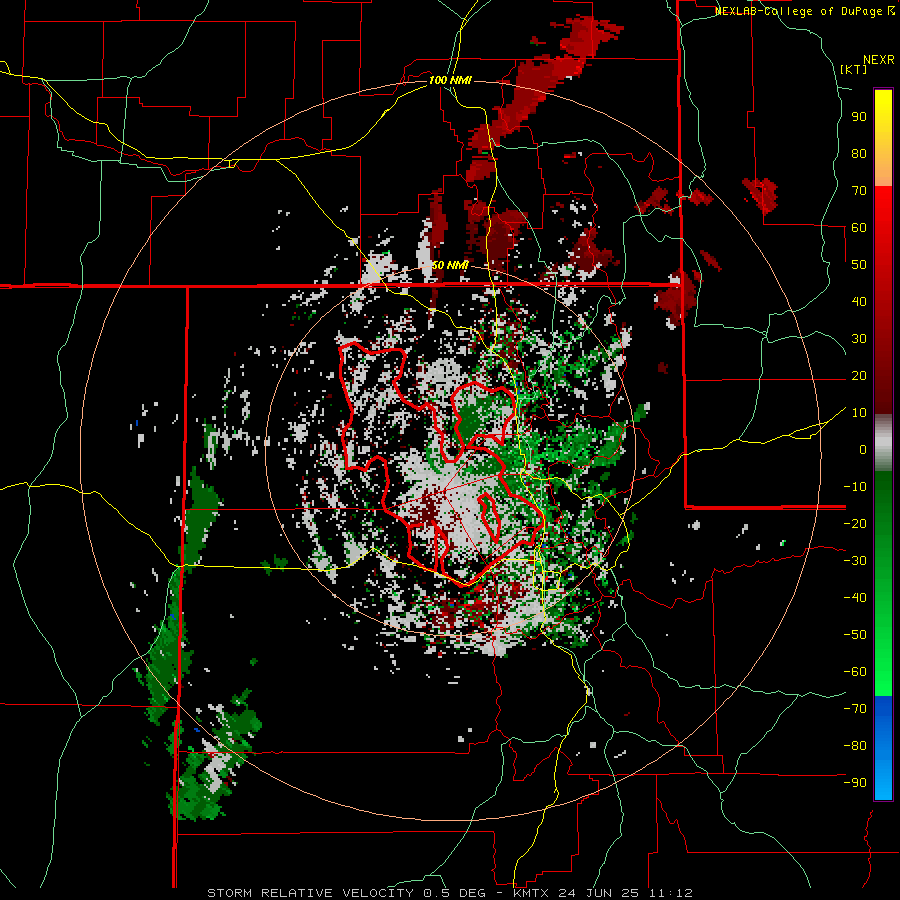Click the -20 value on the velocity scale
The height and width of the screenshot is (900, 900).
click(x=855, y=523)
